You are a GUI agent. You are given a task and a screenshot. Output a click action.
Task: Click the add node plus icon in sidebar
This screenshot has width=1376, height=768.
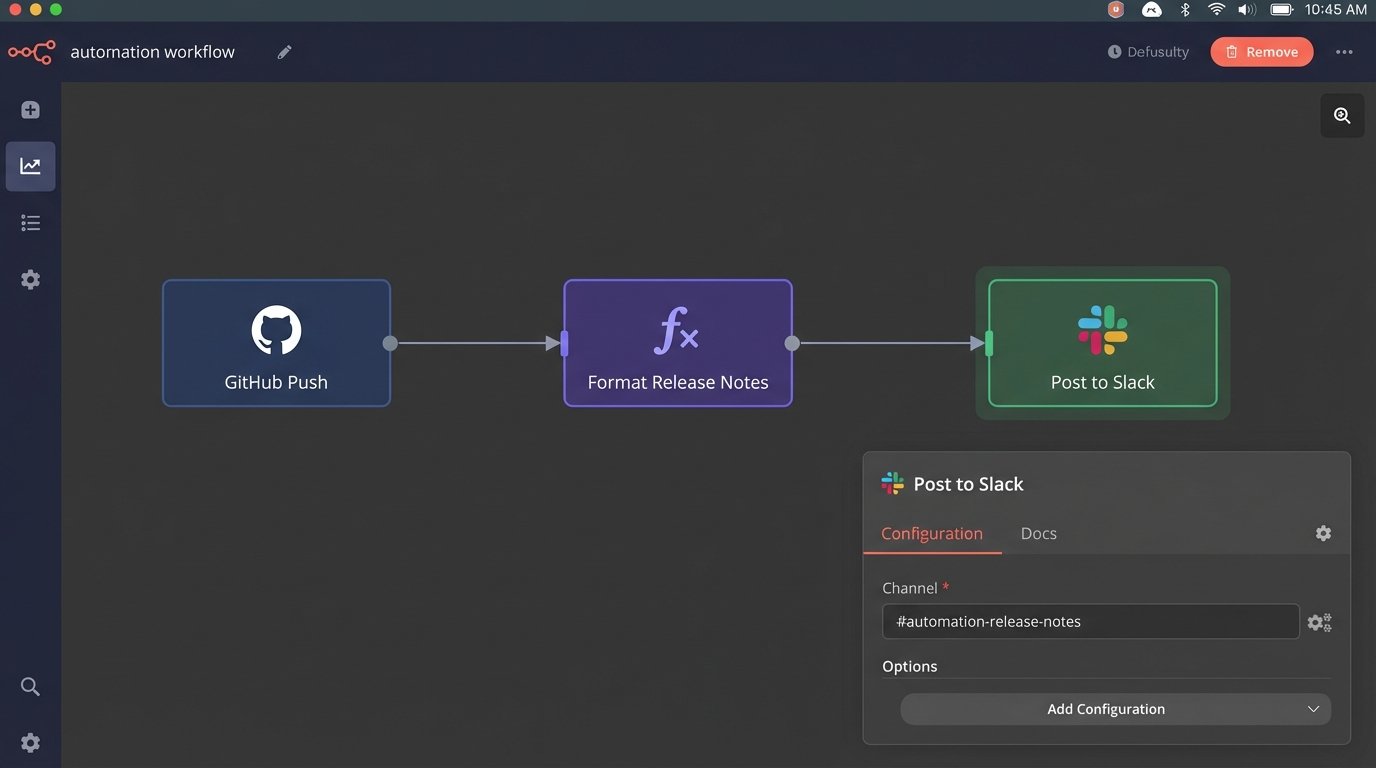(31, 110)
